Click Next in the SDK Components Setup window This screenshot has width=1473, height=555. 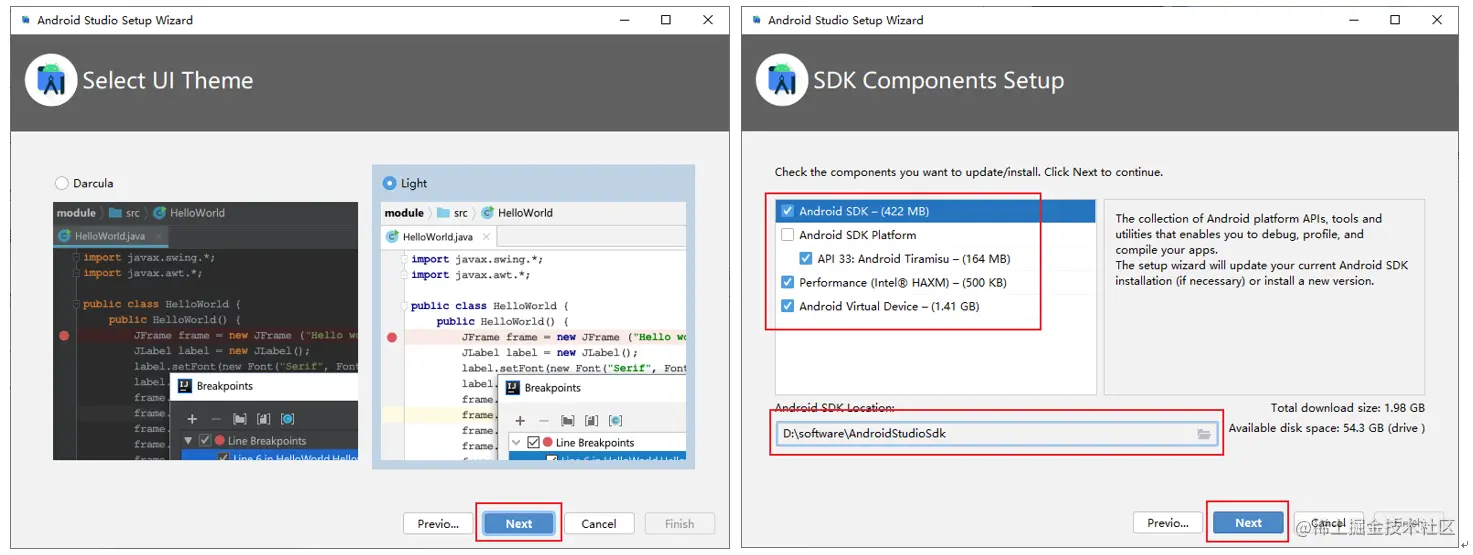[x=1248, y=523]
